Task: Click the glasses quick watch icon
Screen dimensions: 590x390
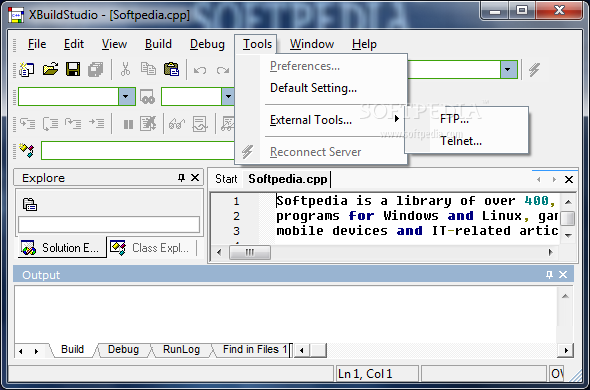Action: [x=177, y=124]
